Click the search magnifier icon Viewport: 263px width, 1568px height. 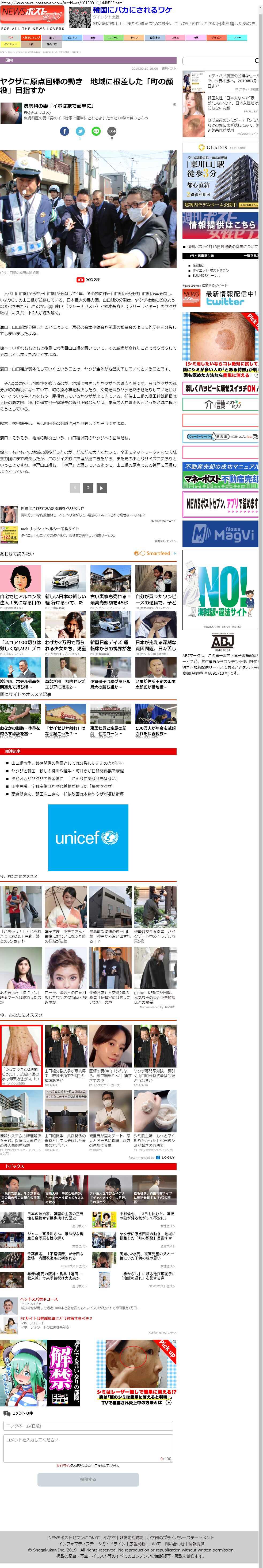coord(256,61)
